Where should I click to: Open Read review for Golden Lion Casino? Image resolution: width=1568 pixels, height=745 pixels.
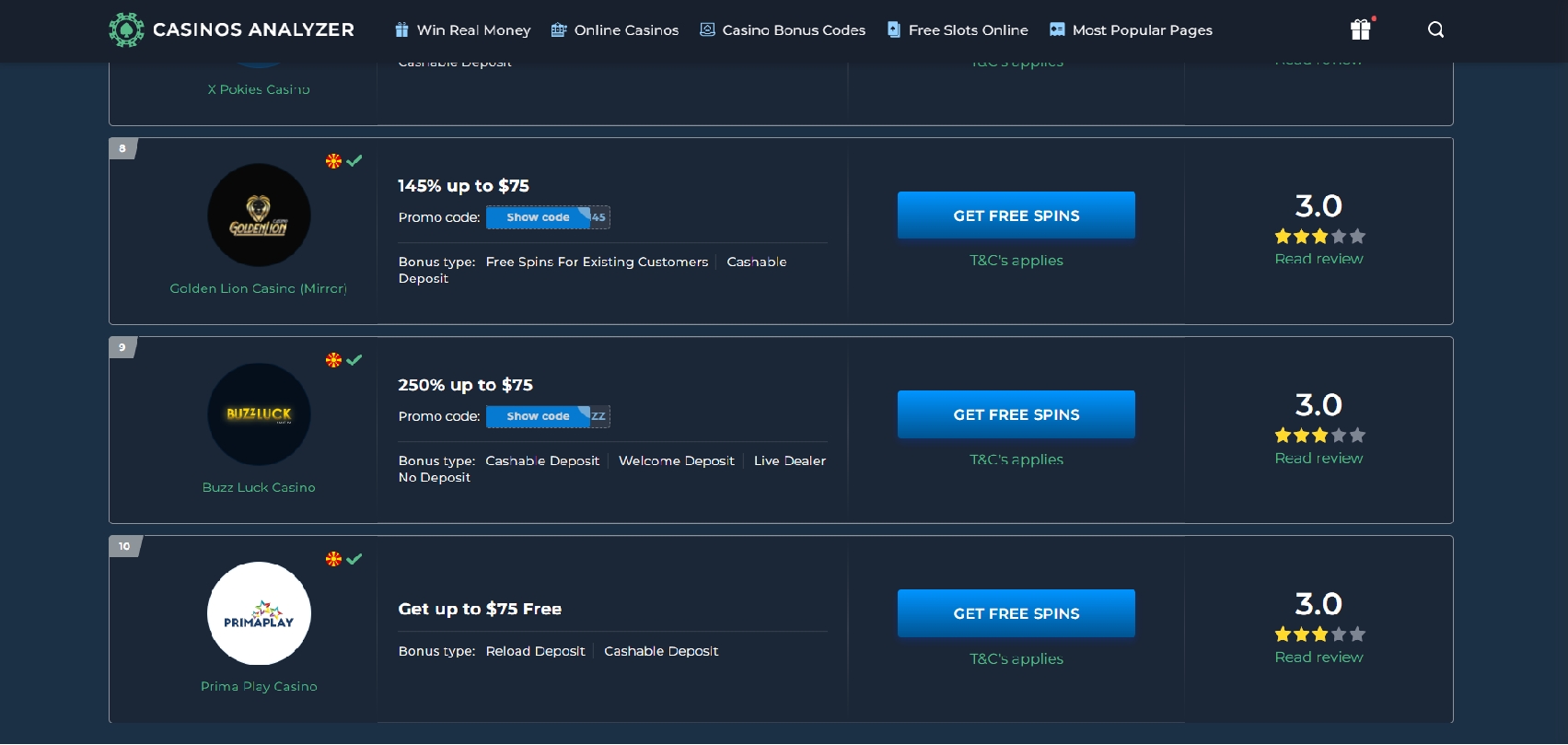(x=1318, y=259)
